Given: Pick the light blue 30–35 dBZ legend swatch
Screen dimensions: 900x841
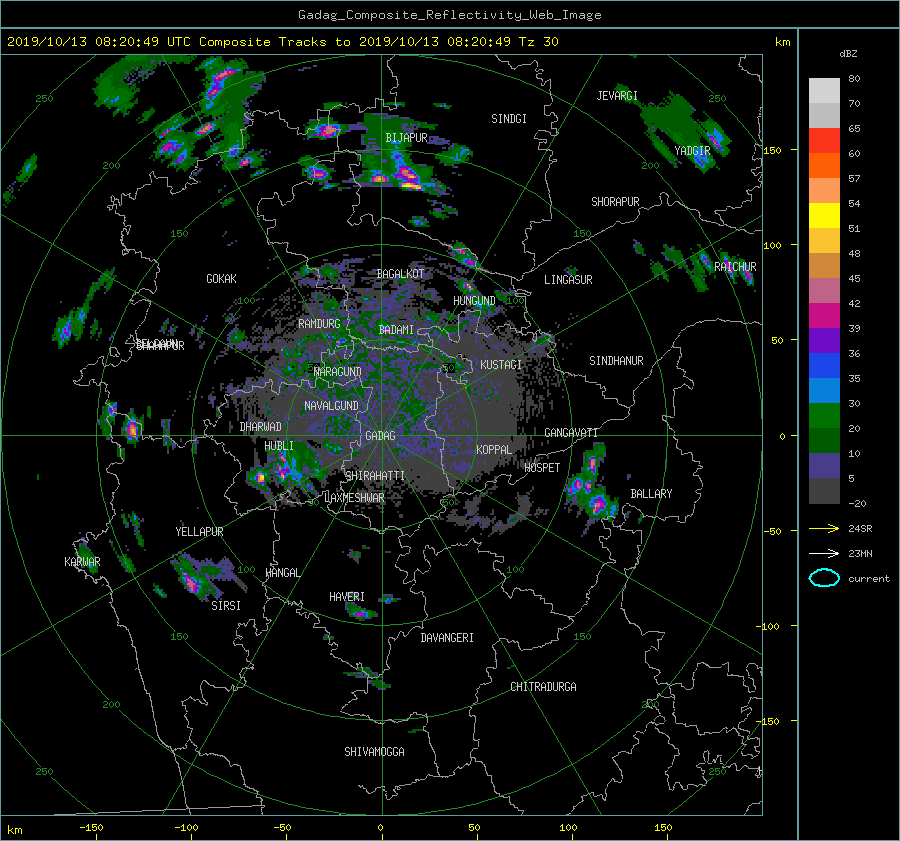Looking at the screenshot, I should click(824, 390).
